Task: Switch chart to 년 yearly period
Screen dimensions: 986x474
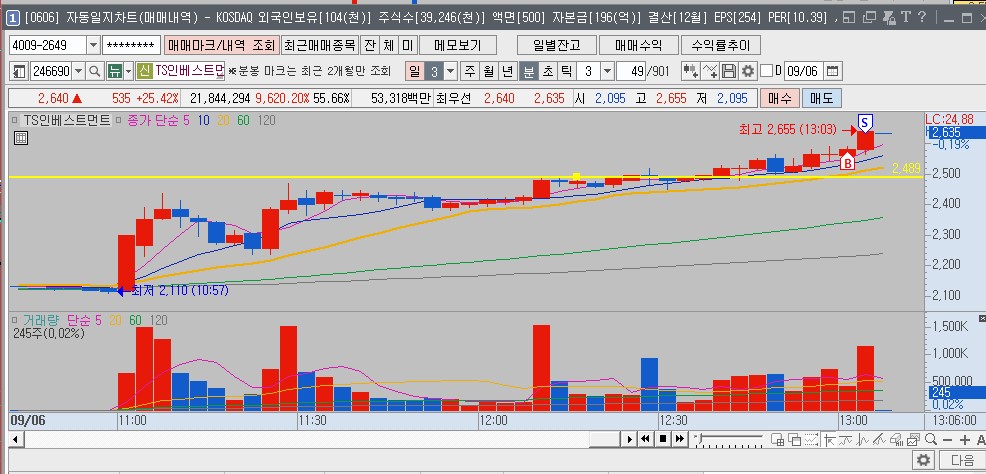Action: 507,71
